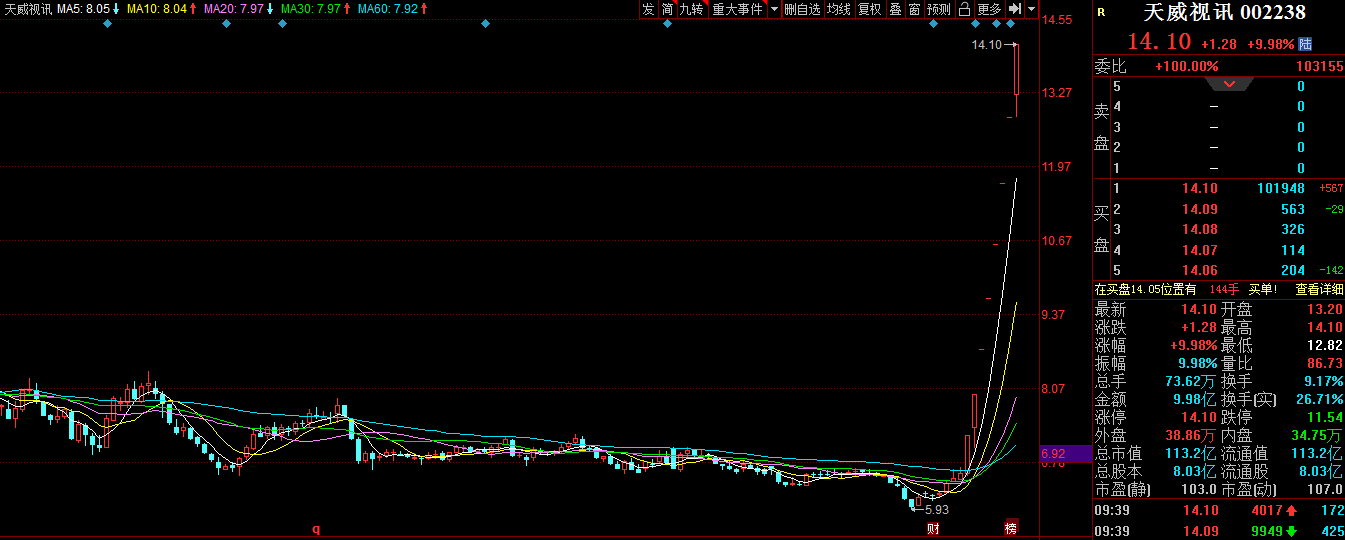Expand the dropdown arrow beside 重大事件
Viewport: 1345px width, 540px height.
(773, 9)
